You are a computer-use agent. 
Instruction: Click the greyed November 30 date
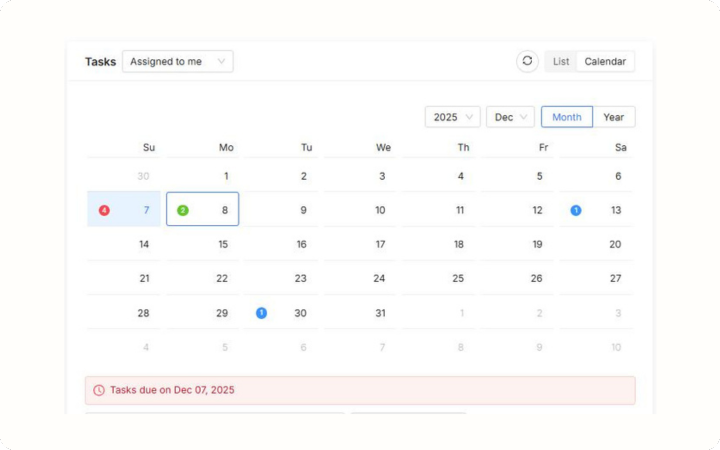click(124, 175)
